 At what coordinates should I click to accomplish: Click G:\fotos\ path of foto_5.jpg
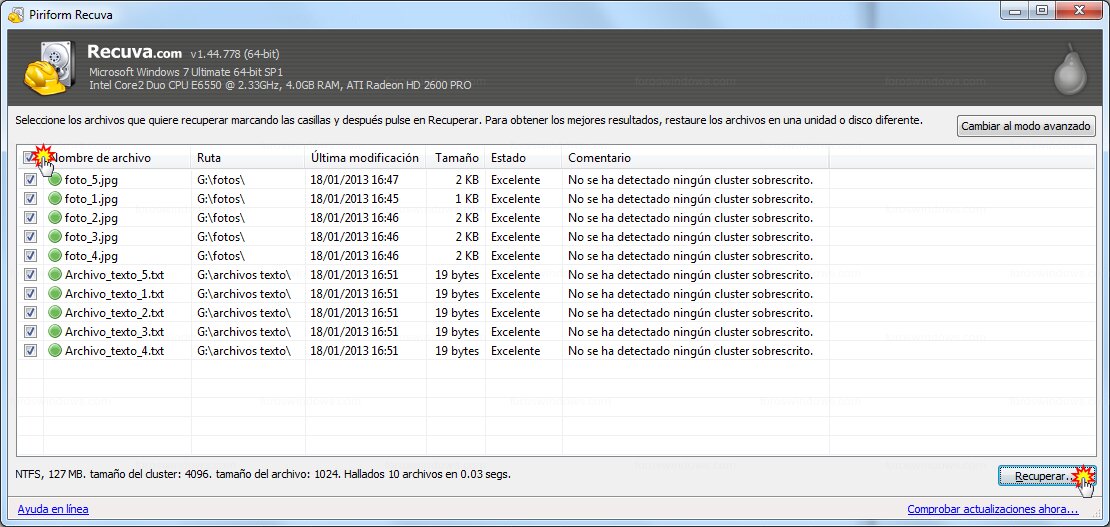(x=221, y=180)
